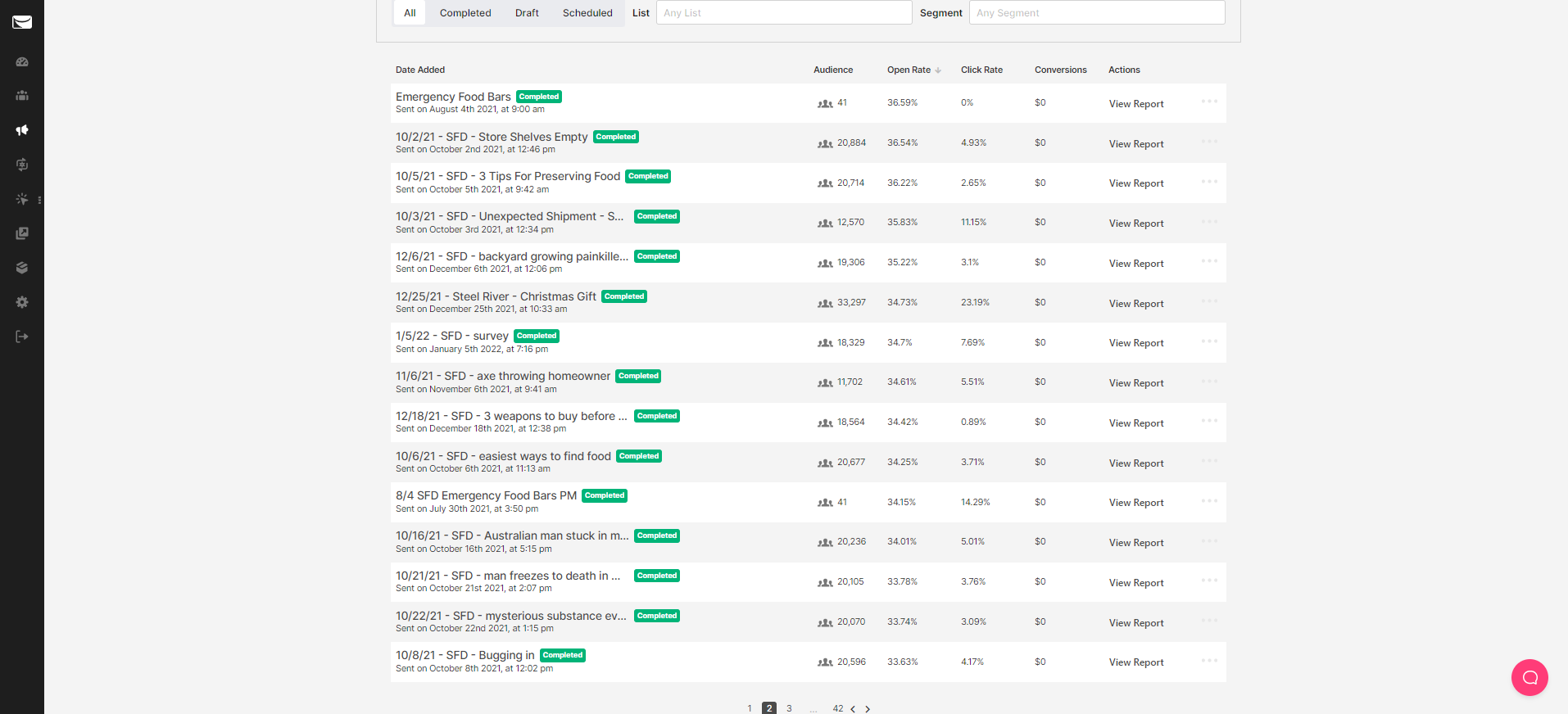Click the Audience column header
Image resolution: width=1568 pixels, height=714 pixels.
[833, 70]
